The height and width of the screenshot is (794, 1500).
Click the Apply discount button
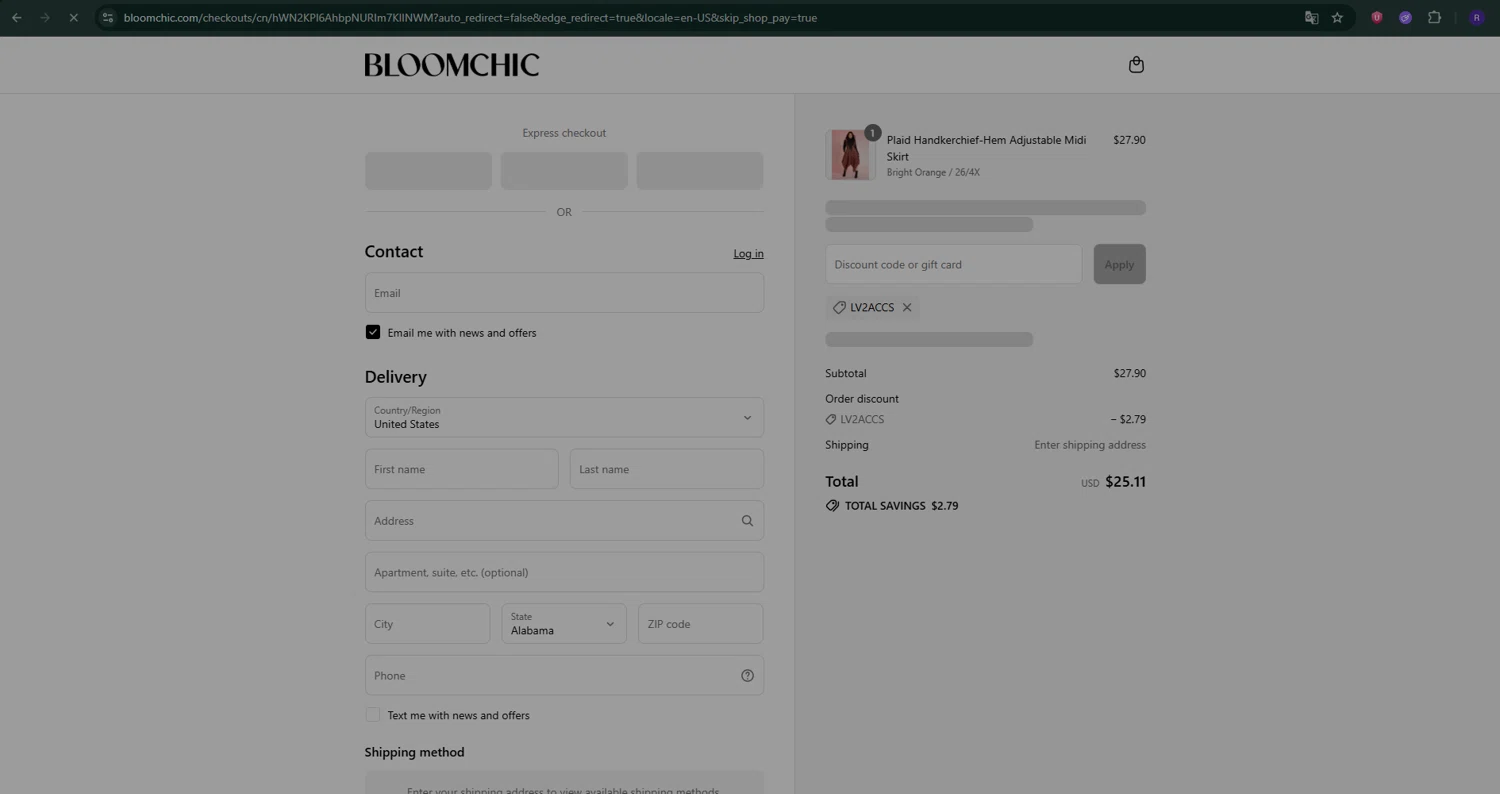coord(1119,264)
